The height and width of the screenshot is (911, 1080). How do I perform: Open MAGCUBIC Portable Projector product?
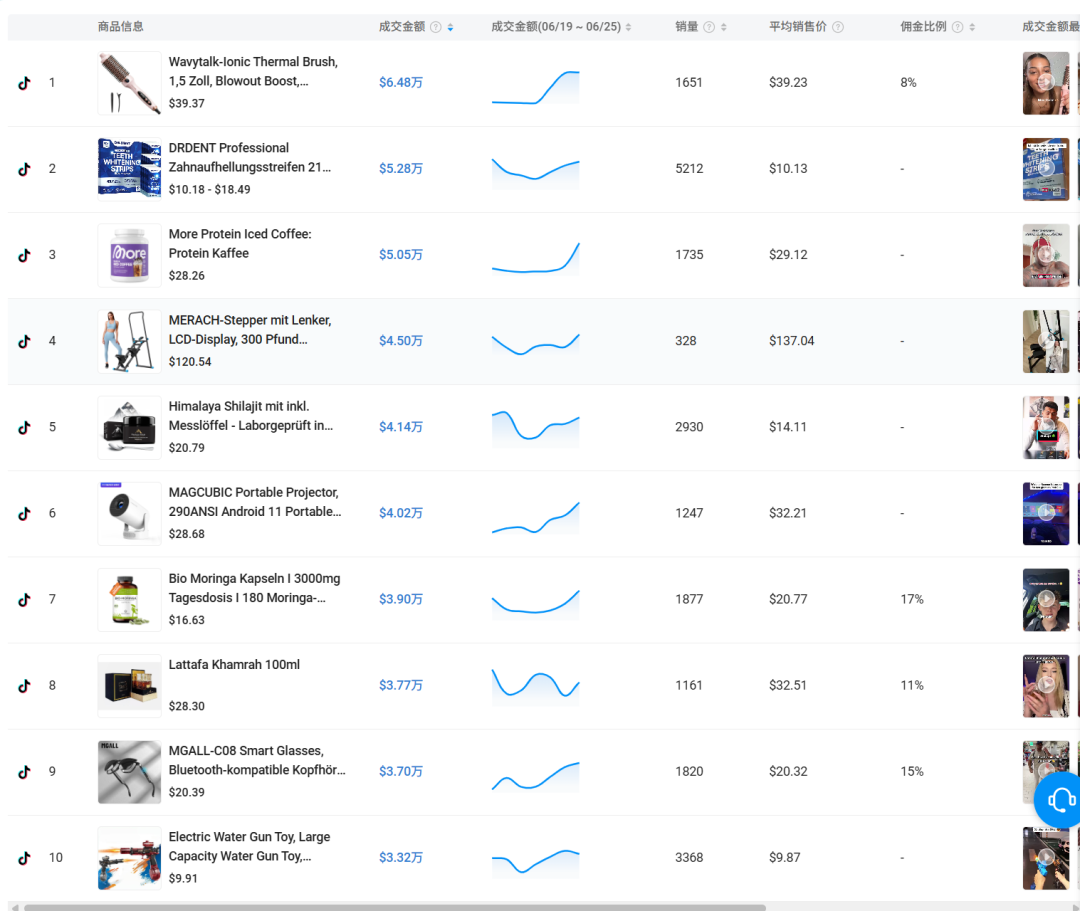[x=255, y=502]
